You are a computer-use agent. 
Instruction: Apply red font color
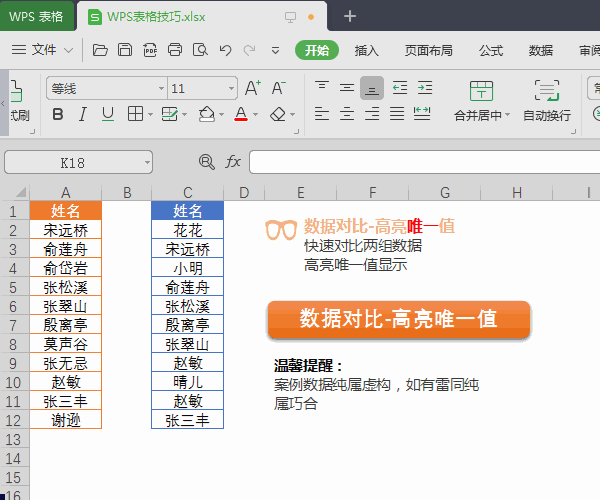[x=241, y=114]
